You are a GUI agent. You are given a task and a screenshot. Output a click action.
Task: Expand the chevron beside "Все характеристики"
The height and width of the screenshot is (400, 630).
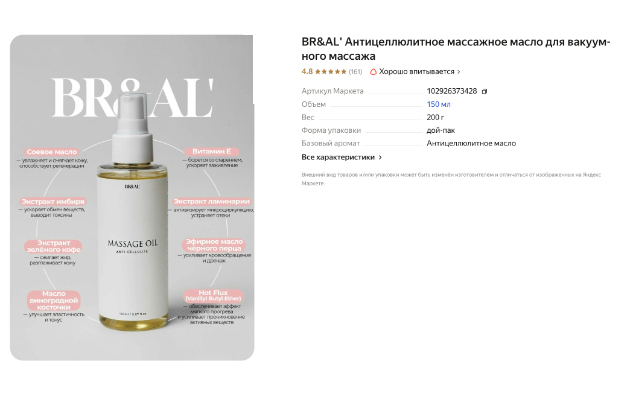tap(380, 157)
